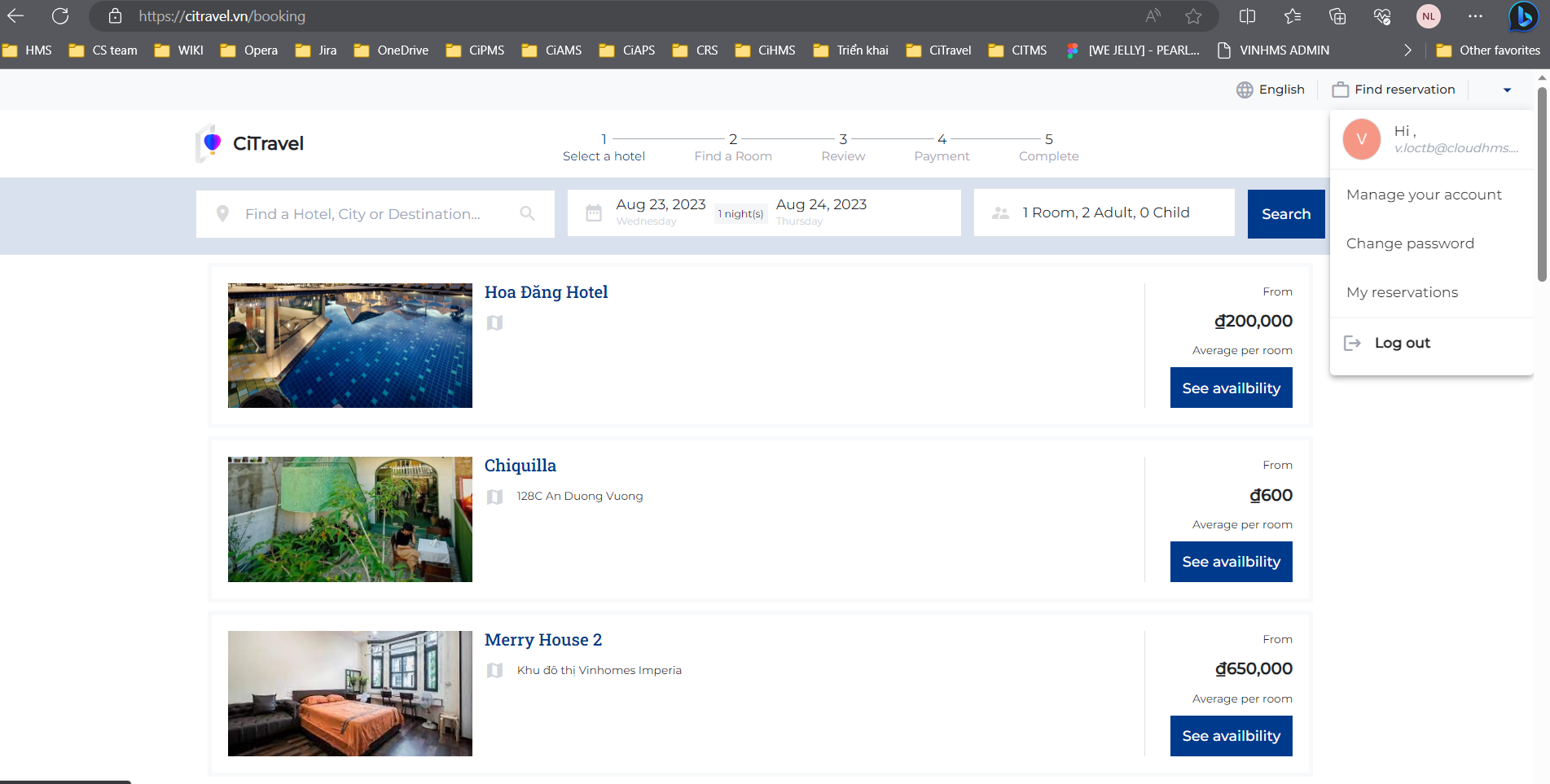Click the map icon under Chiquilla
Screen dimensions: 1550x784
(x=494, y=497)
